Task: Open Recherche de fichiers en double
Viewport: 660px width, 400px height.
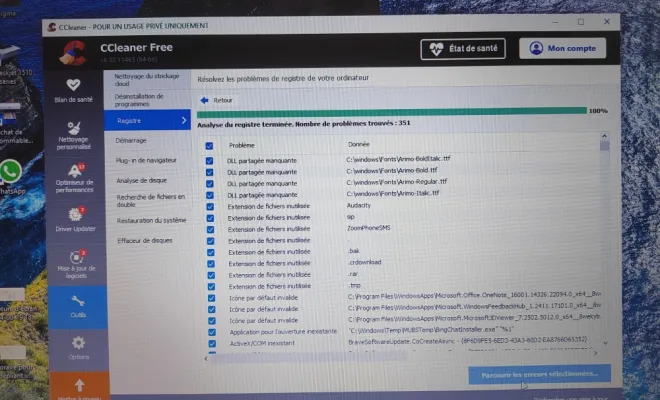Action: pos(149,200)
